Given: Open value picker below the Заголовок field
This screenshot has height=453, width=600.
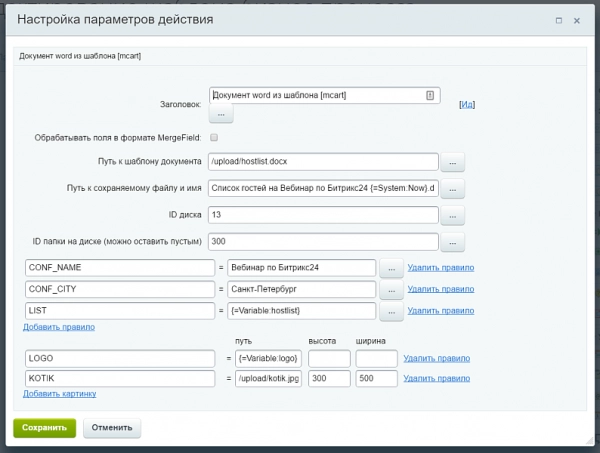Looking at the screenshot, I should coord(221,114).
